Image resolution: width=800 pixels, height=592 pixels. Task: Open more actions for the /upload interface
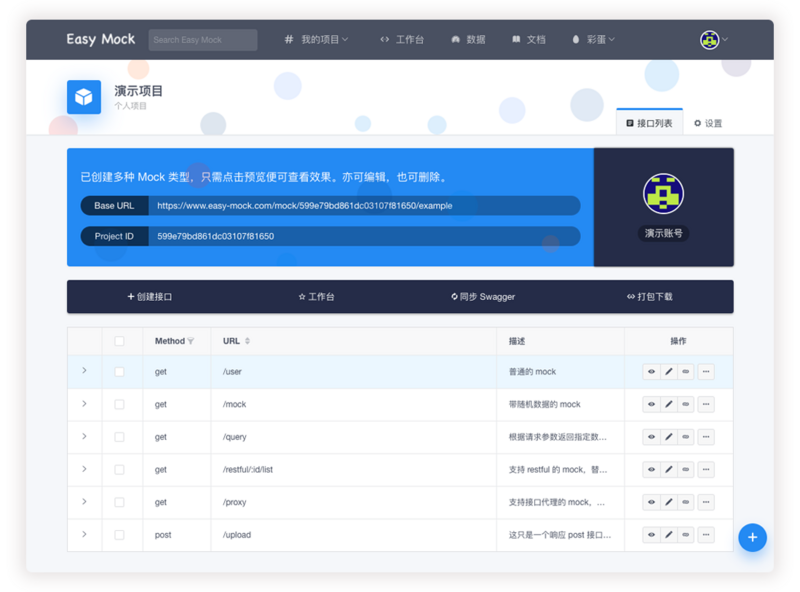pos(706,535)
